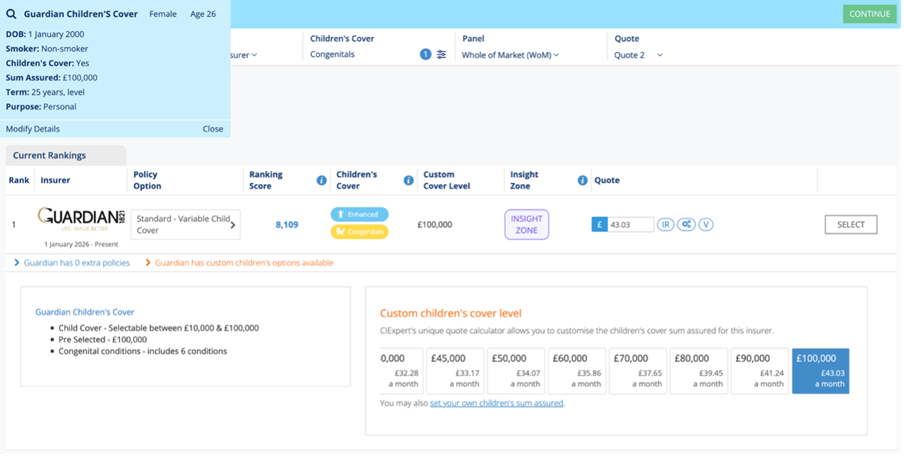Close the client details panel
The height and width of the screenshot is (456, 904).
coord(213,129)
